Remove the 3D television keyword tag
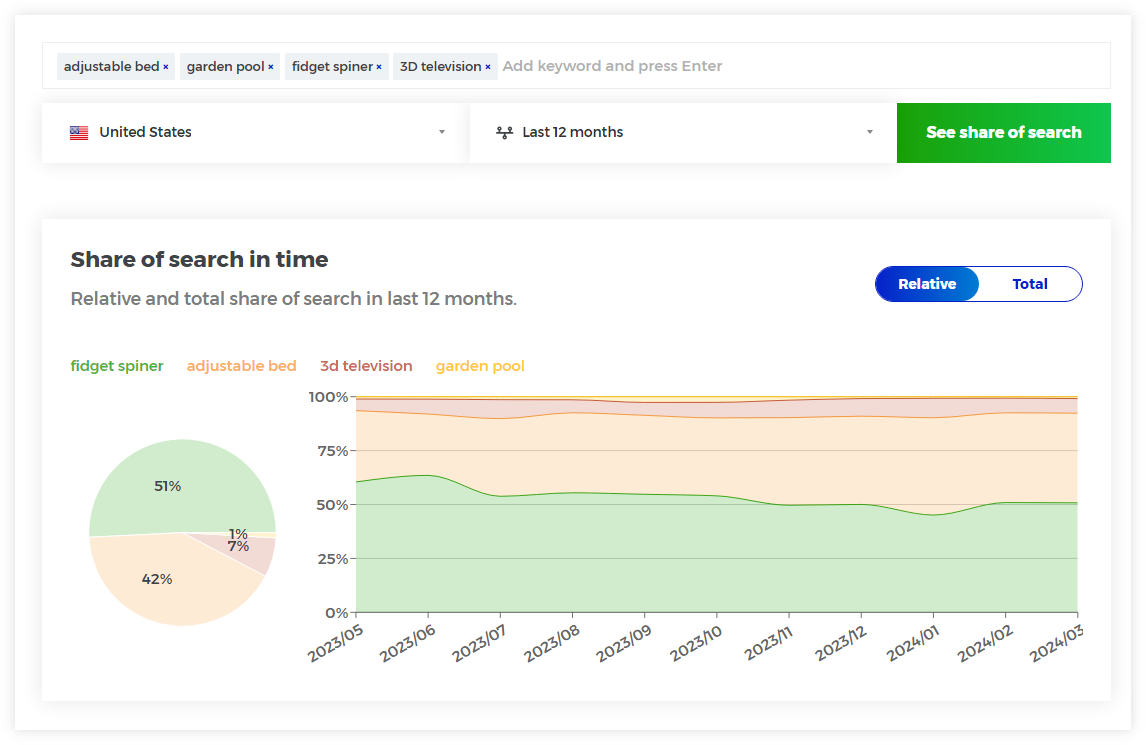This screenshot has height=745, width=1146. pos(487,67)
